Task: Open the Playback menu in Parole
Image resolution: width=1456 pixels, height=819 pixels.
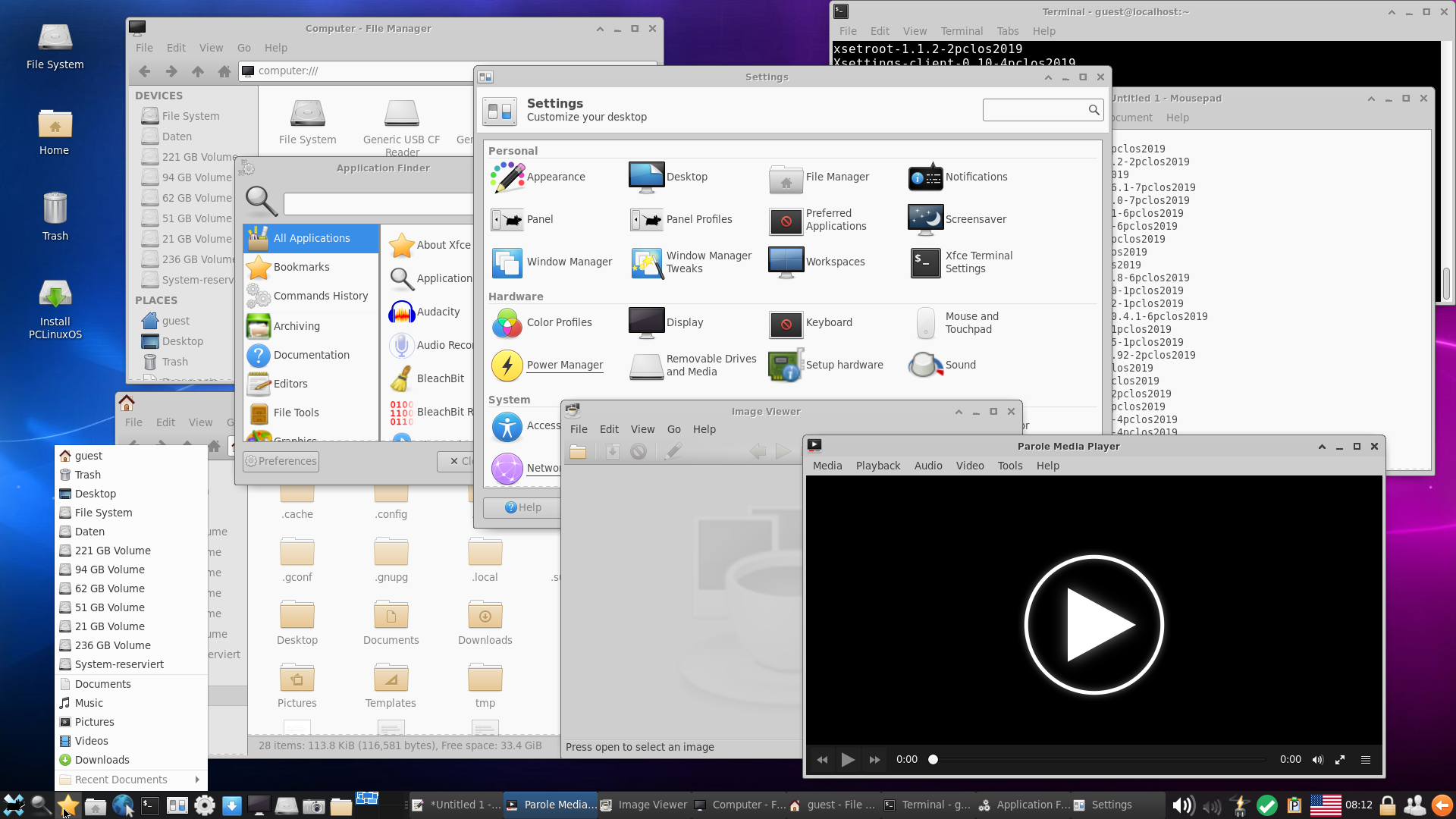Action: tap(877, 466)
